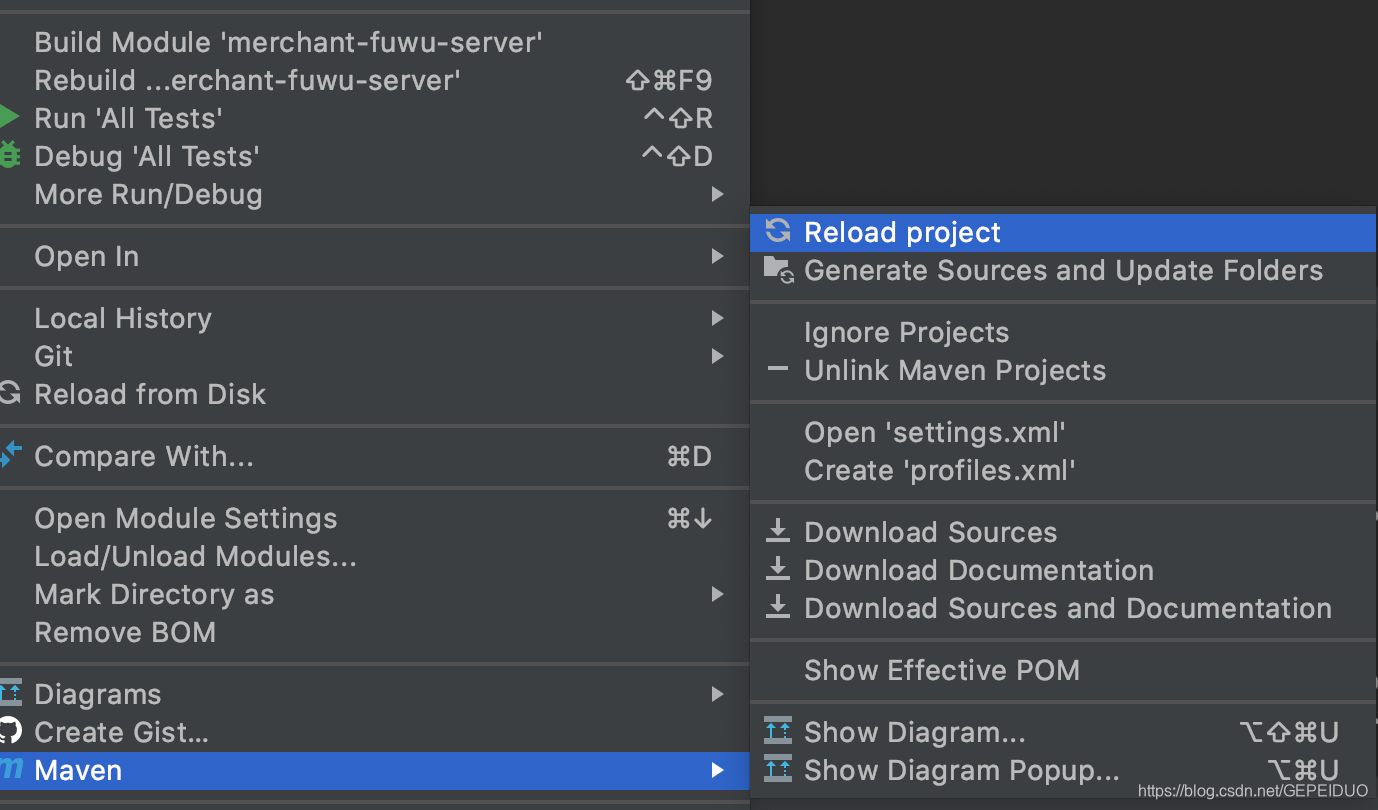Choose Ignore Projects
The width and height of the screenshot is (1378, 810).
1063,332
